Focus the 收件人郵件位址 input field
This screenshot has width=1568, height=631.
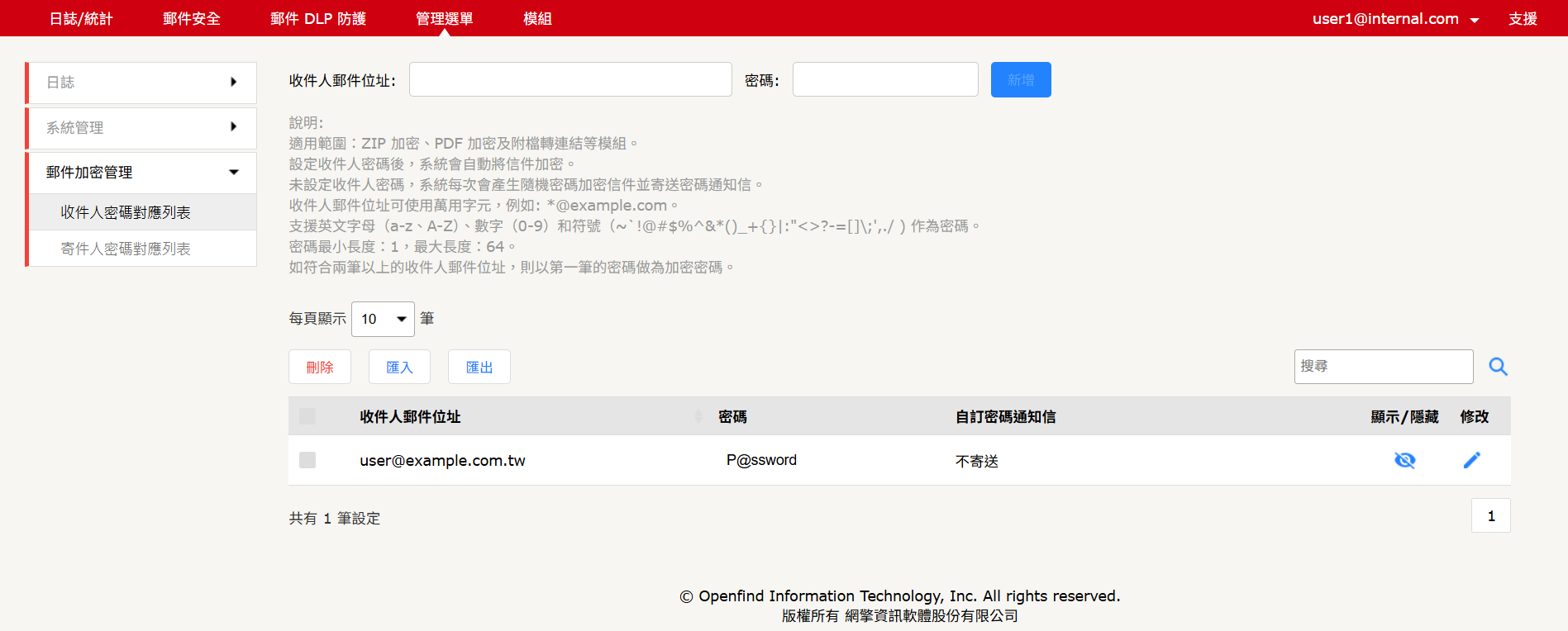click(570, 79)
